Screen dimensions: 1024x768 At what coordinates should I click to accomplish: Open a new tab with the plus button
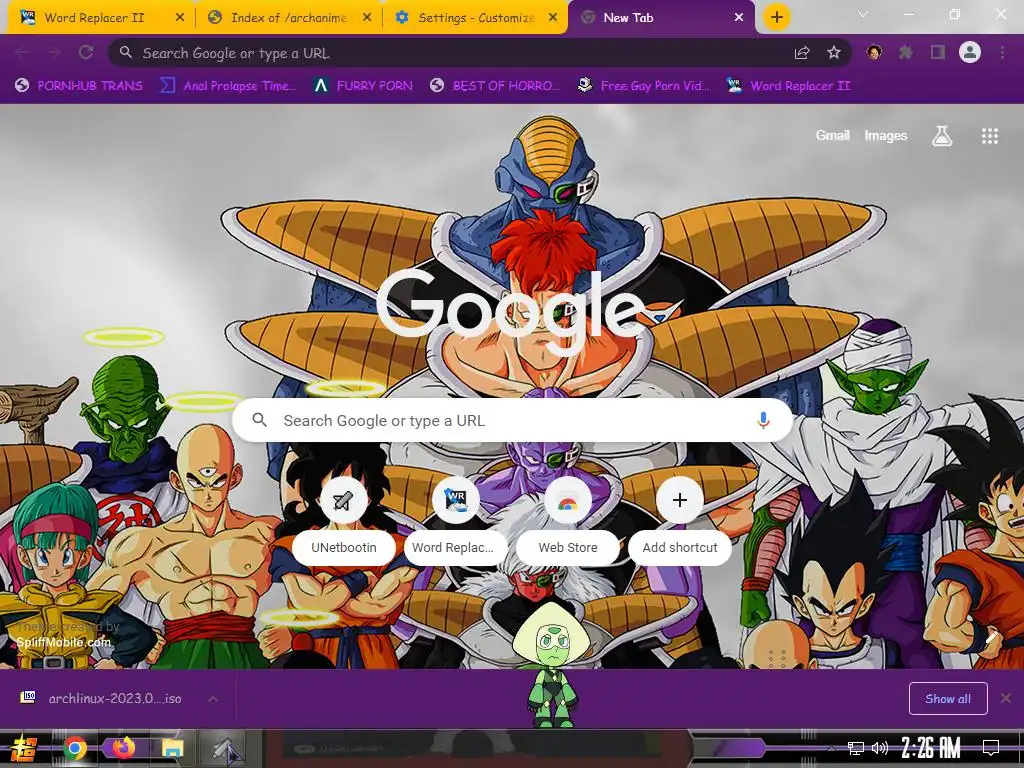coord(776,18)
